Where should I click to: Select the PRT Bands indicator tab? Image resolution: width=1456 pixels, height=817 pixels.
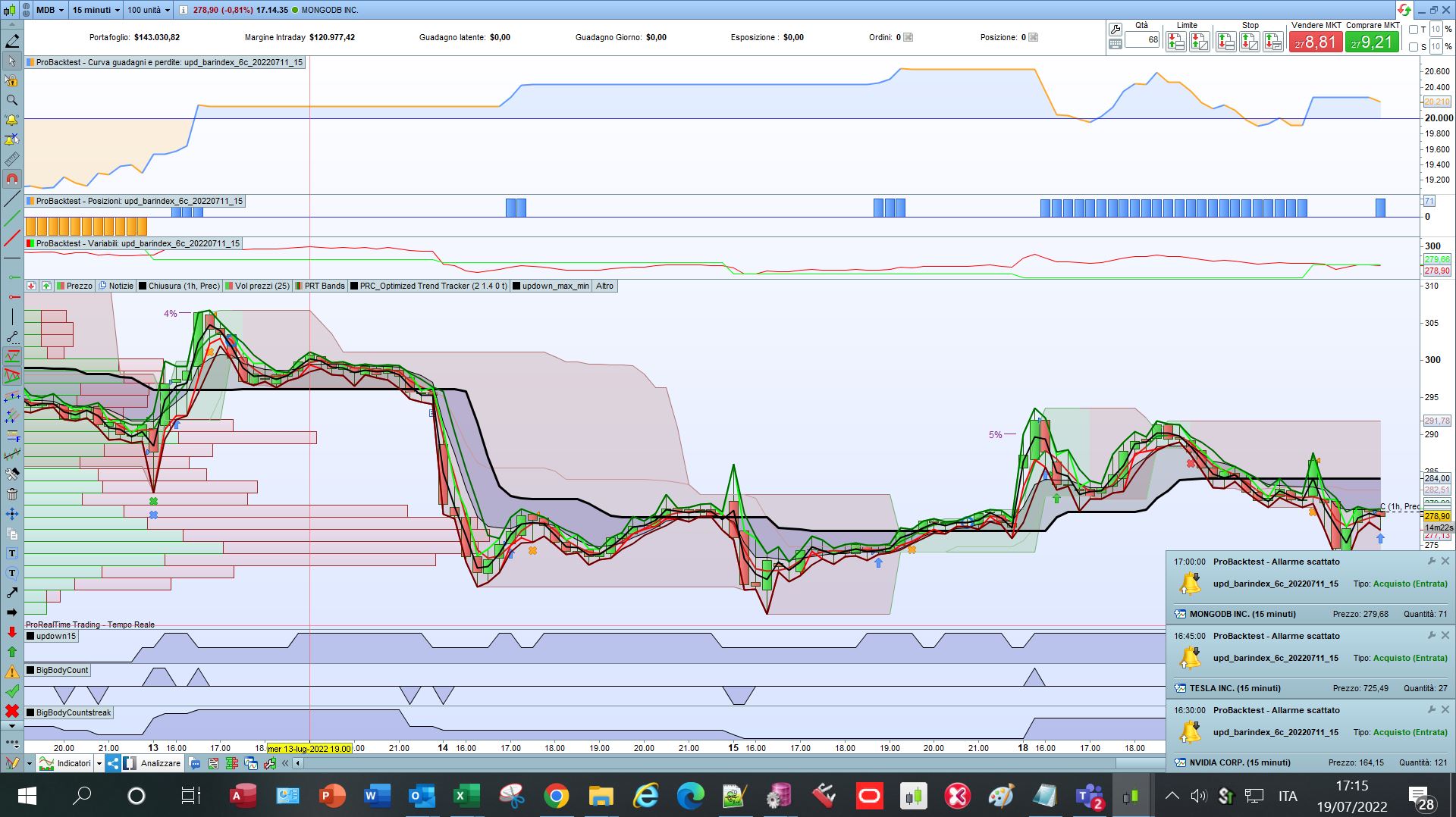[x=321, y=286]
